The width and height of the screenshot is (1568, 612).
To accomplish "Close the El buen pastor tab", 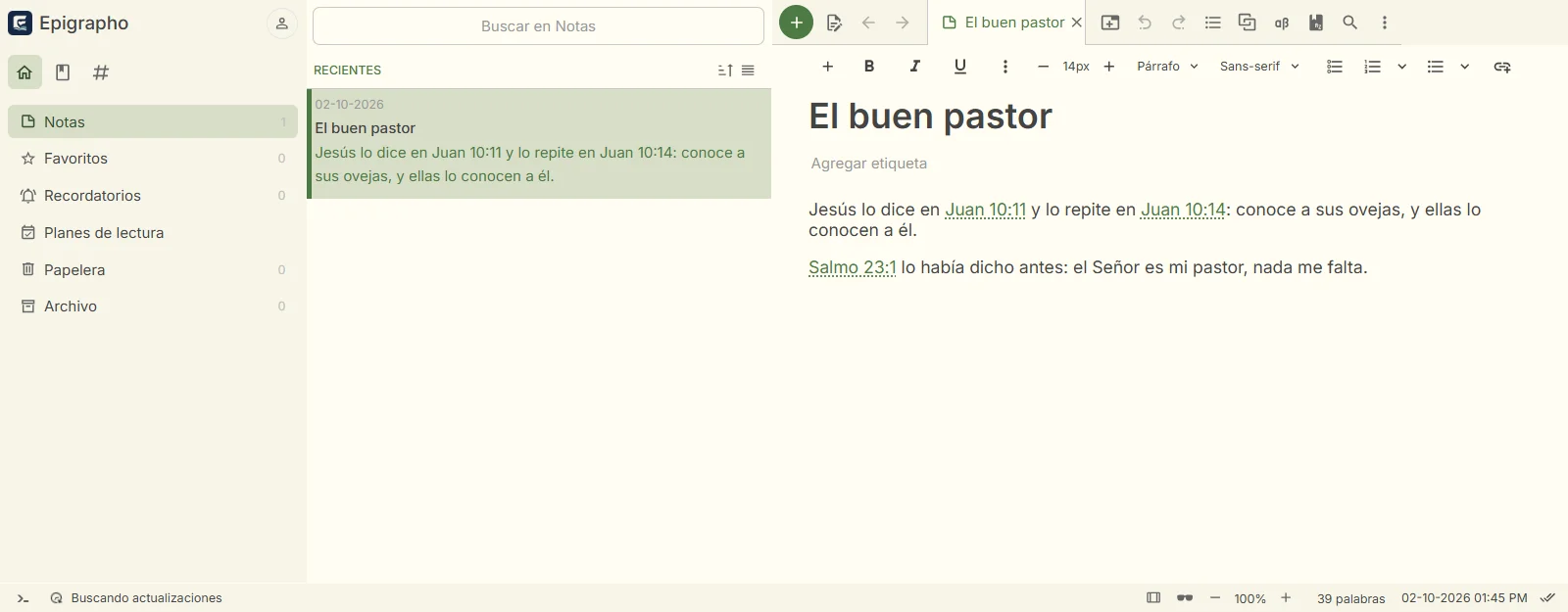I will coord(1076,23).
